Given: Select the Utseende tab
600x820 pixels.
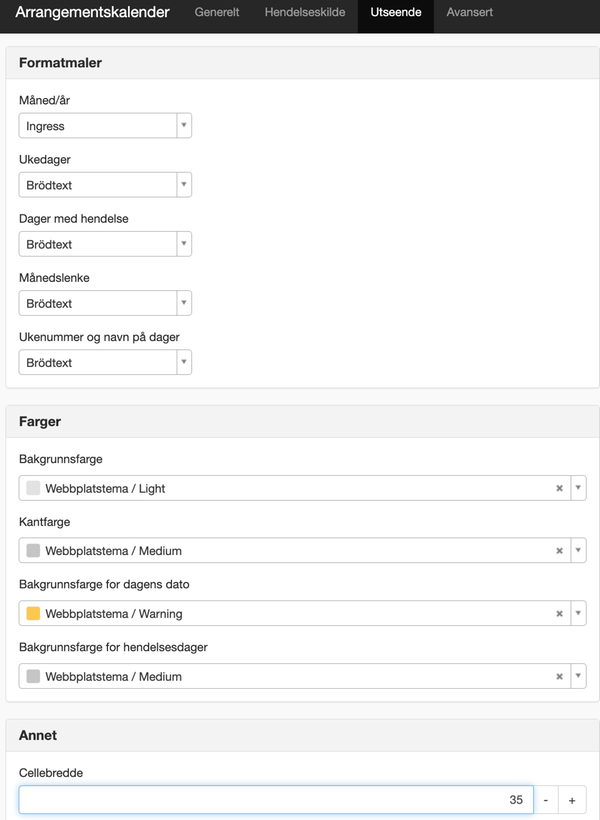Looking at the screenshot, I should click(x=395, y=12).
